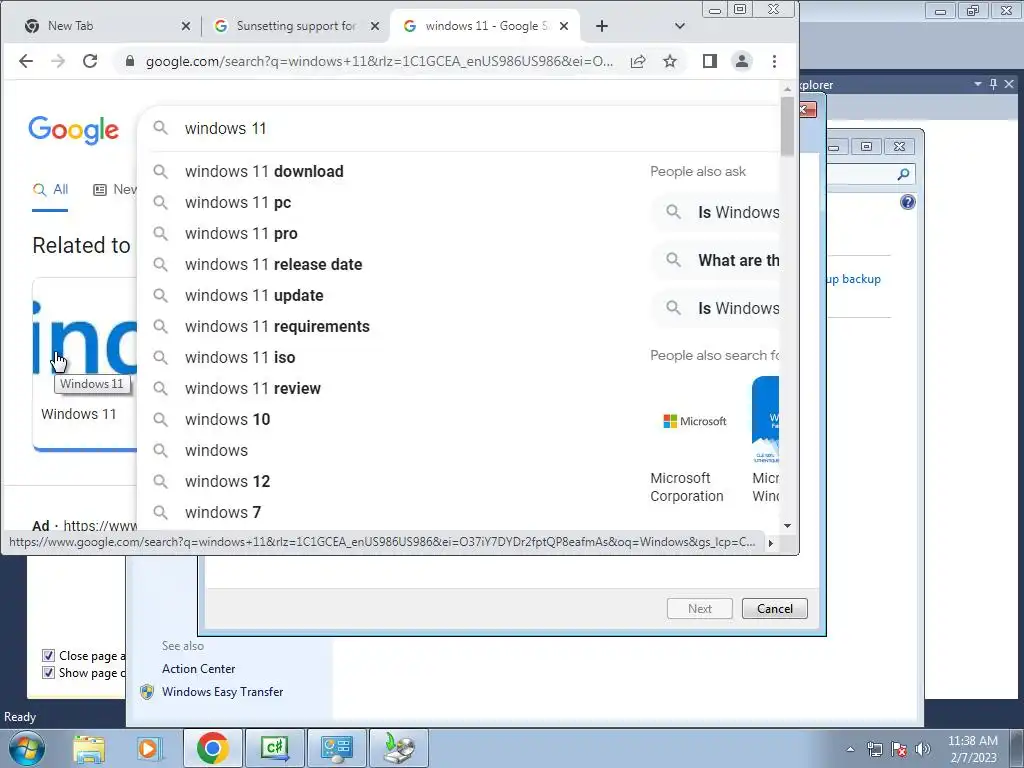Click the Windows 11 related thumbnail card
The image size is (1024, 768).
[x=85, y=364]
